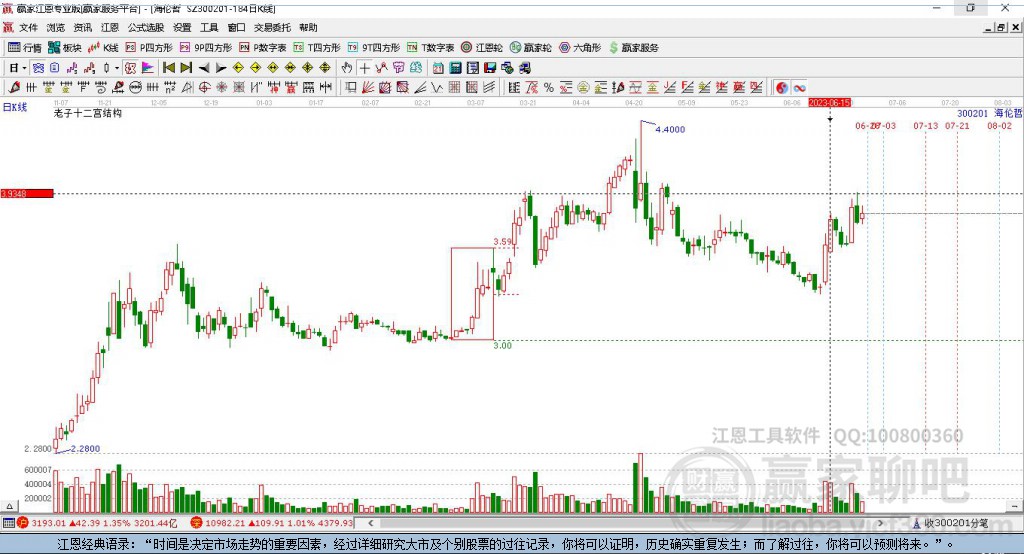Viewport: 1024px width, 554px height.
Task: Click the 10982.21 Shenzhen index status entry
Action: tap(272, 523)
